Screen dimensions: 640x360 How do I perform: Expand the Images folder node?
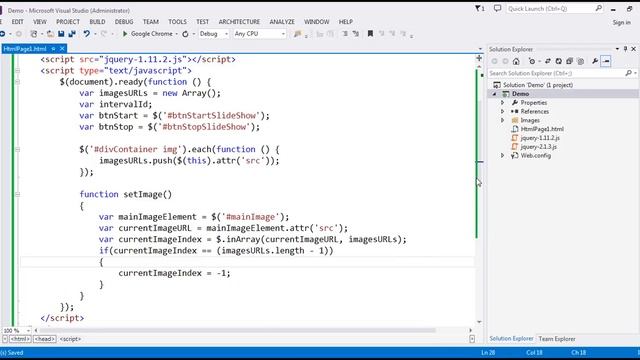[x=503, y=120]
